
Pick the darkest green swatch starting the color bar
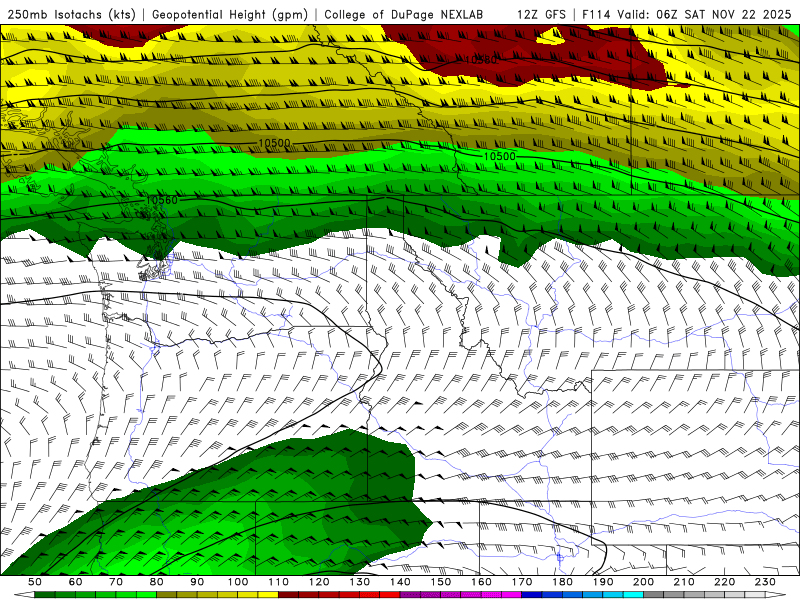[45, 594]
